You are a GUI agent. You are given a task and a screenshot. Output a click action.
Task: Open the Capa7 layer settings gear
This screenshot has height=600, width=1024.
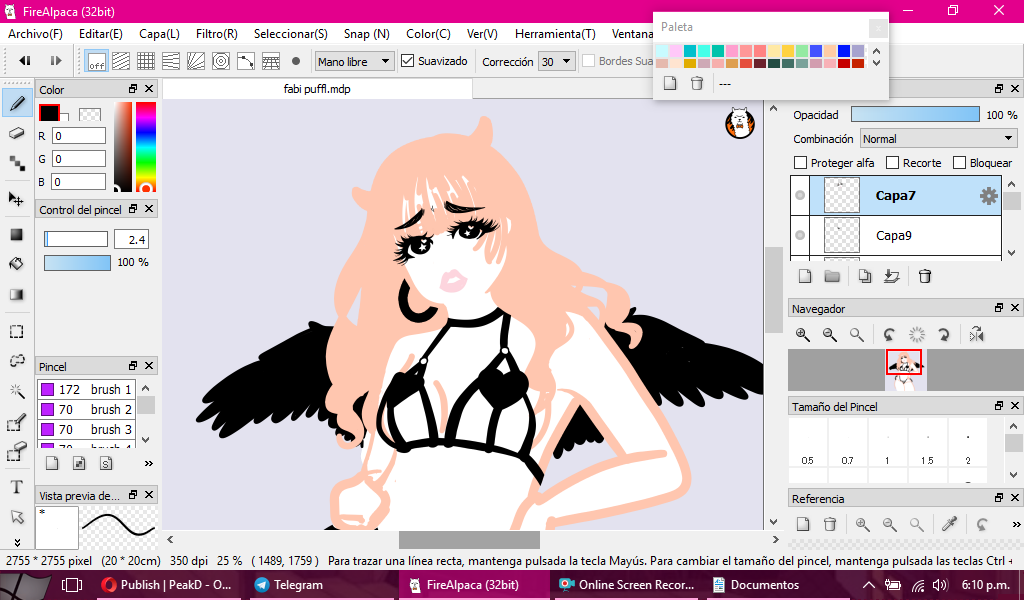[989, 196]
